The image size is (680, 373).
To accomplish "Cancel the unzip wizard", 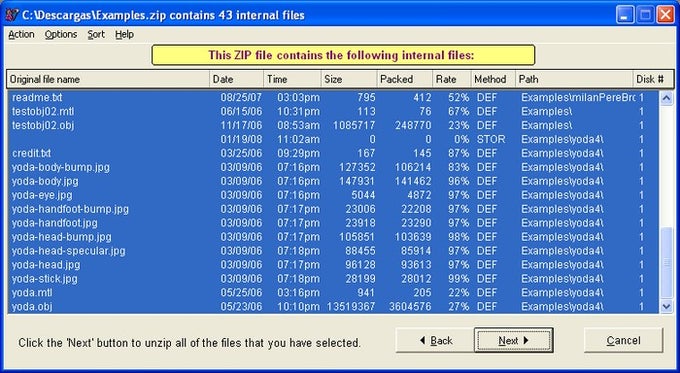I will 623,340.
